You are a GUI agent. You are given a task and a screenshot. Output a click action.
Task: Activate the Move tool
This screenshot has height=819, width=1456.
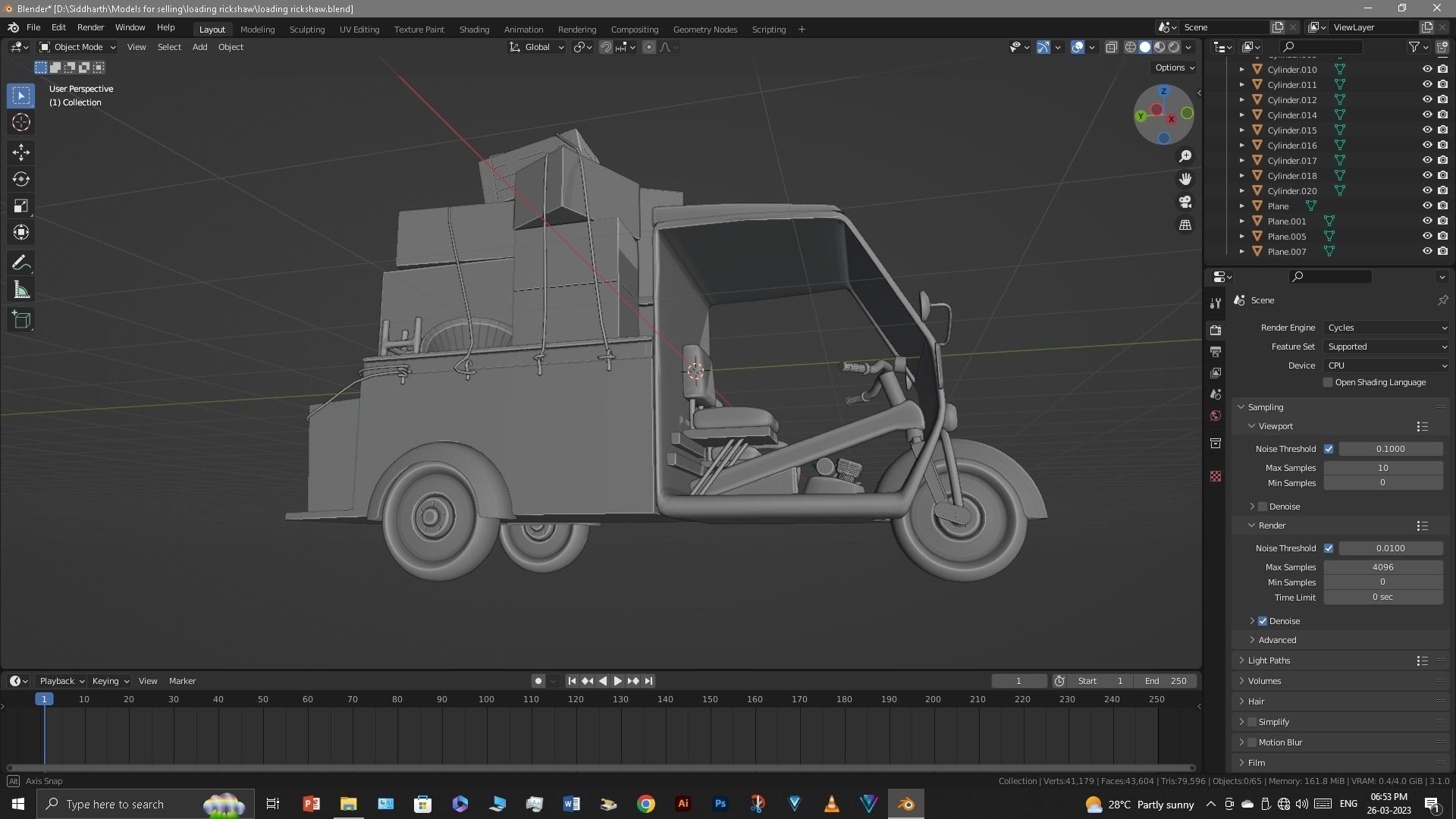tap(21, 152)
